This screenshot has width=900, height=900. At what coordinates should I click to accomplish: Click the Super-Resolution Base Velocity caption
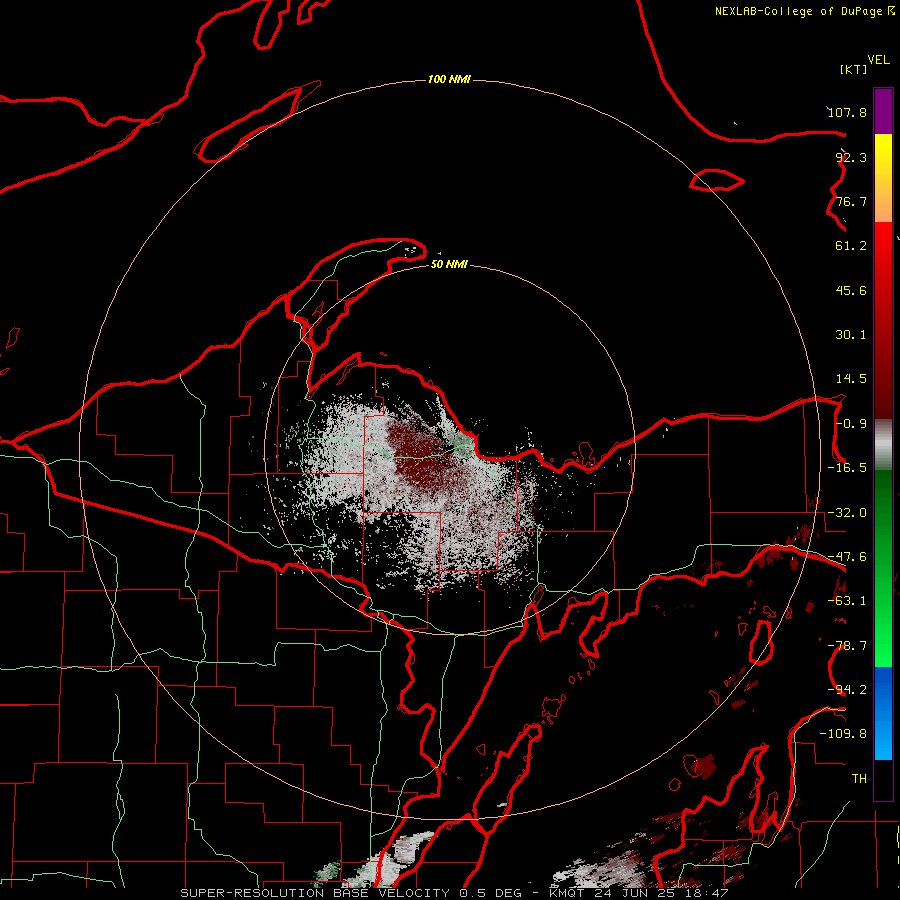pyautogui.click(x=455, y=893)
